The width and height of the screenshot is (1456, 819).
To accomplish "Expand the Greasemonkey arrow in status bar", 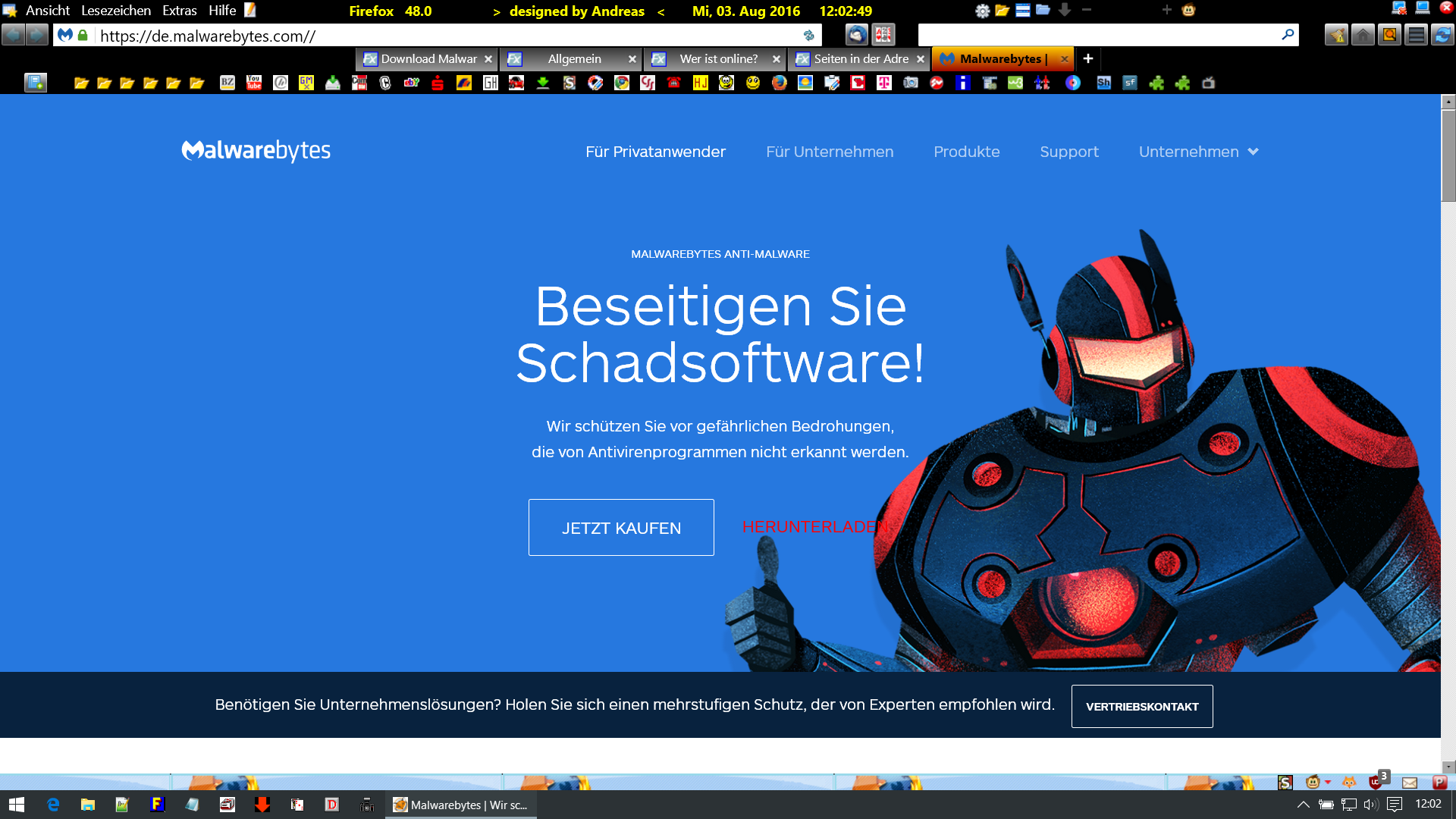I will (x=1328, y=782).
